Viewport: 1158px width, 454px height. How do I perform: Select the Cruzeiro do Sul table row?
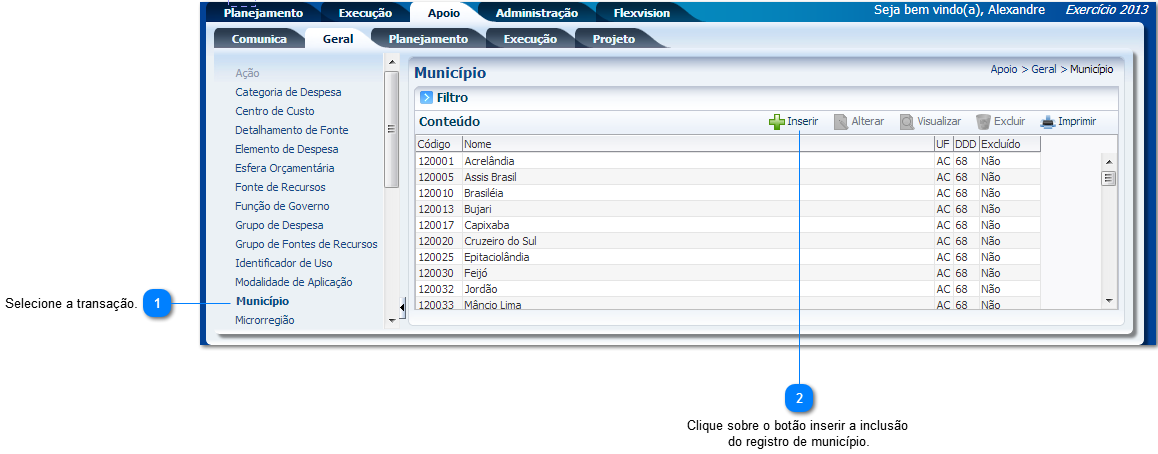[497, 241]
